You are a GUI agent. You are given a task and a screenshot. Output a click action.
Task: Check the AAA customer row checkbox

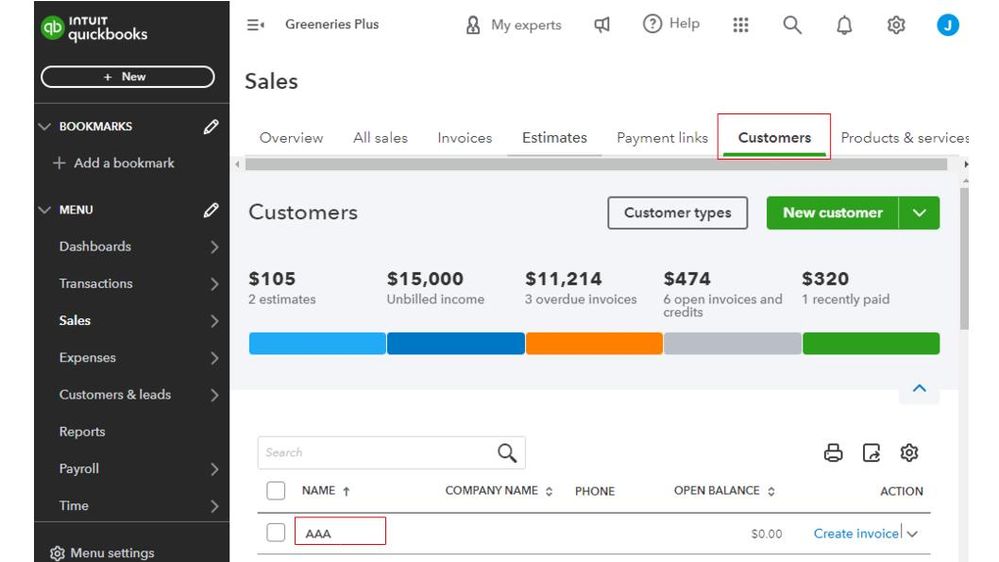coord(276,533)
